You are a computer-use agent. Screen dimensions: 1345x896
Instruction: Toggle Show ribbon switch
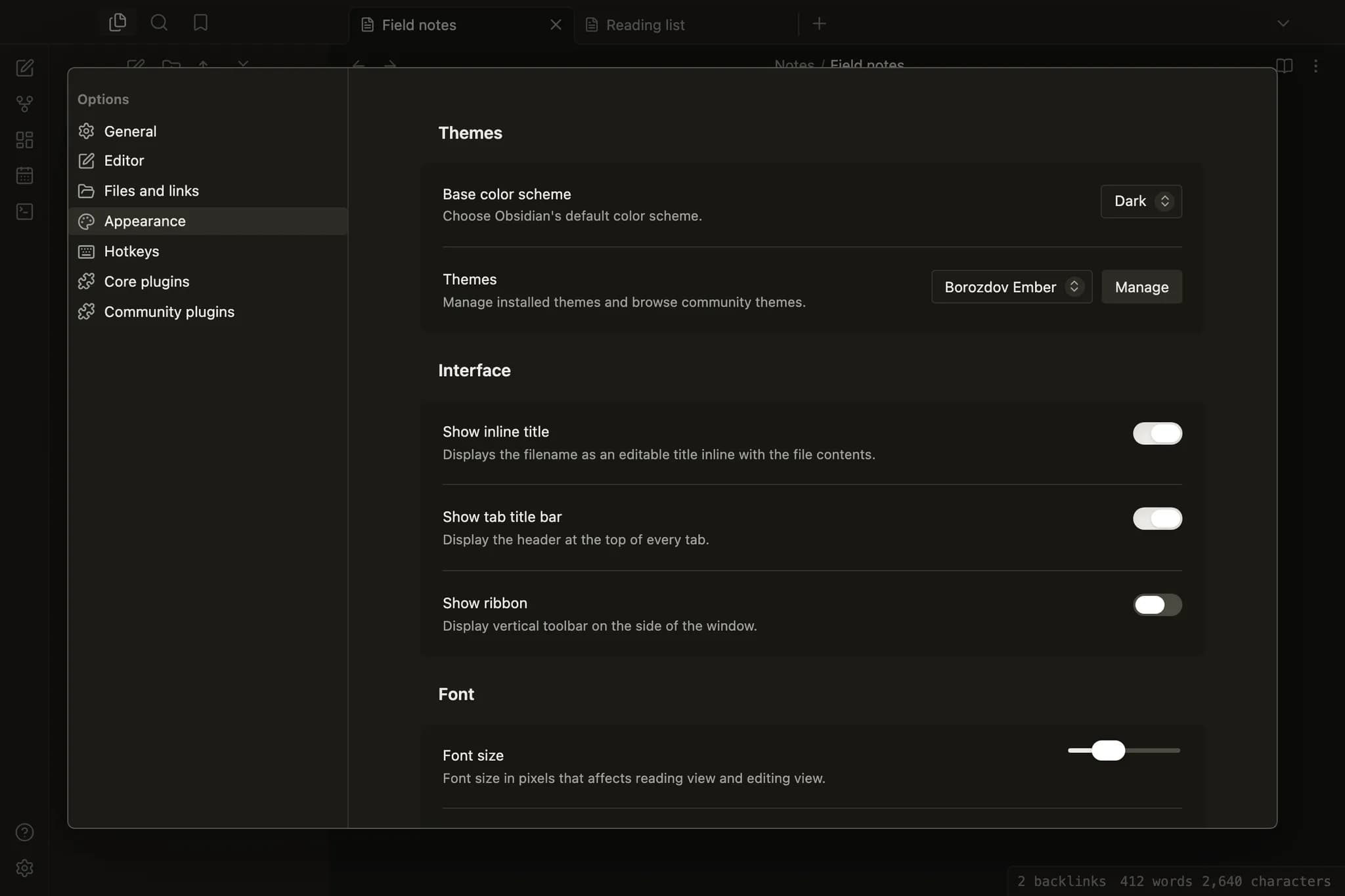(x=1157, y=605)
